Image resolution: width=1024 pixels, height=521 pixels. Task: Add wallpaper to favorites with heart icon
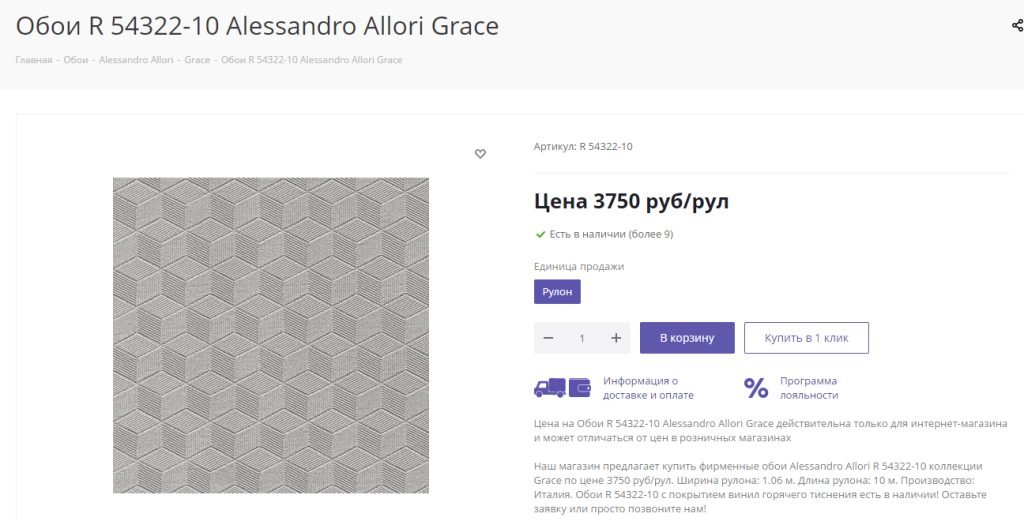pos(480,154)
